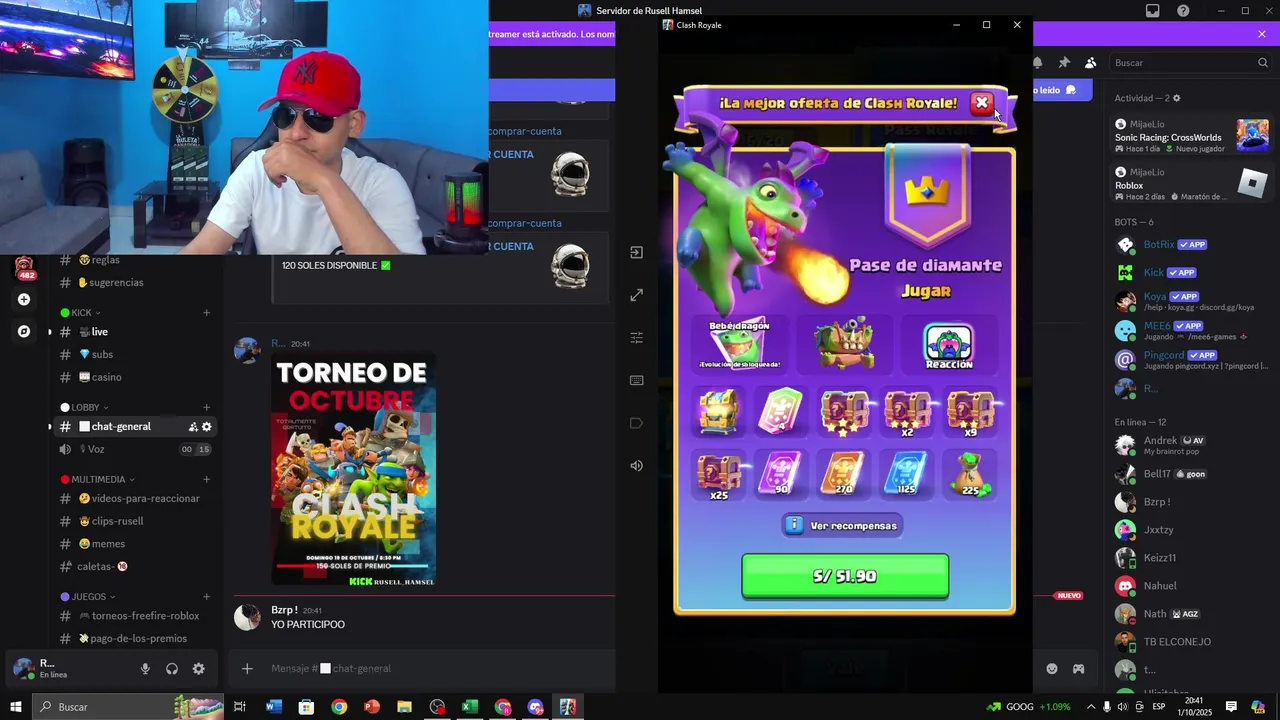Invite people to chat-general channel
Viewport: 1280px width, 720px height.
[193, 427]
